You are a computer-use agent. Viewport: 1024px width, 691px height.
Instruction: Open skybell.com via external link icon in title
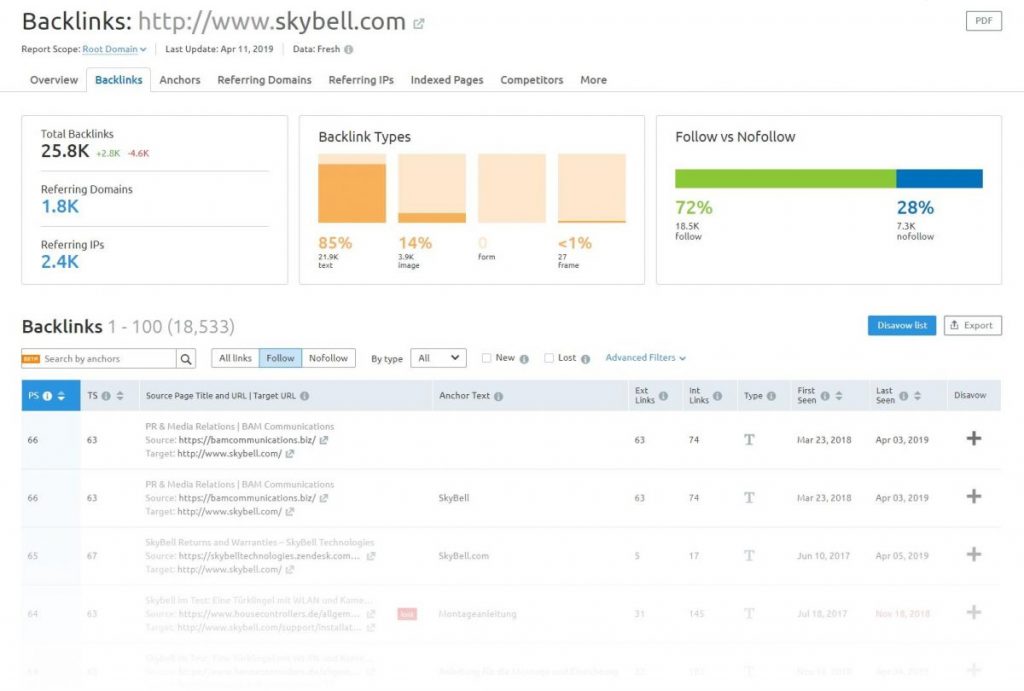click(x=419, y=24)
